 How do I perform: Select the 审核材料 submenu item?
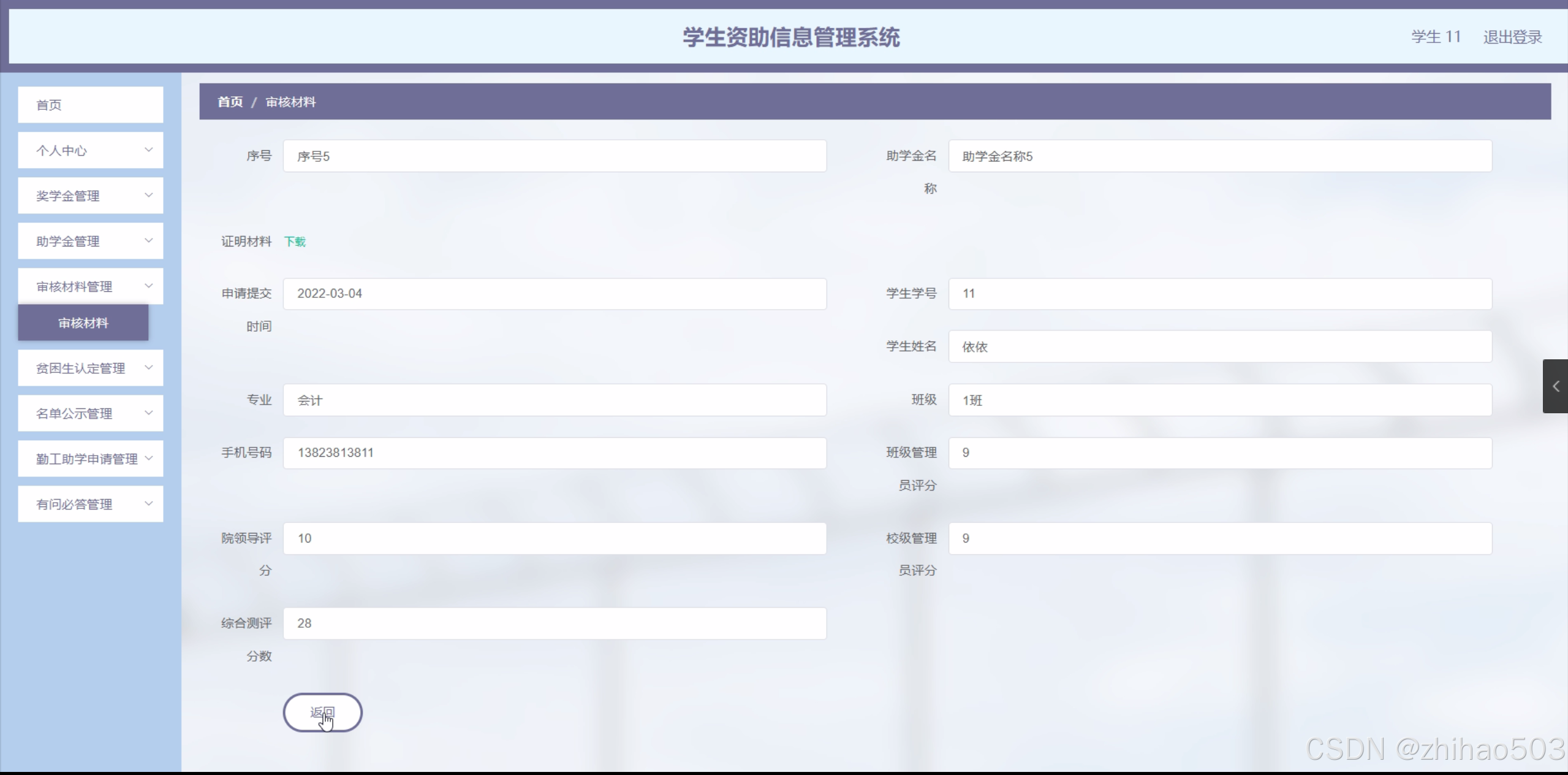click(83, 323)
